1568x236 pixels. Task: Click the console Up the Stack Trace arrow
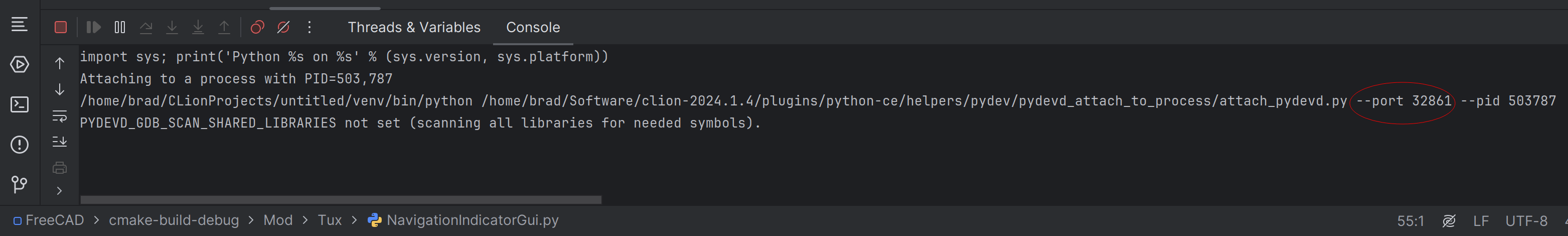(x=60, y=63)
